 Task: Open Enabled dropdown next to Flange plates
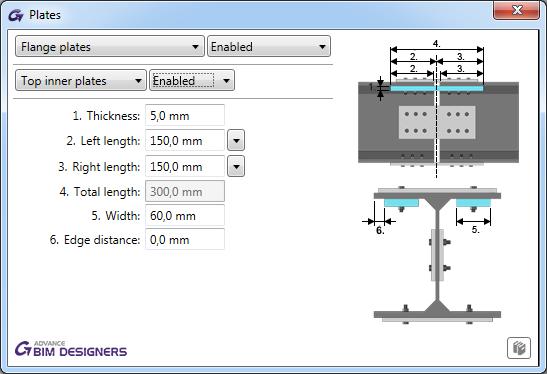(x=269, y=46)
